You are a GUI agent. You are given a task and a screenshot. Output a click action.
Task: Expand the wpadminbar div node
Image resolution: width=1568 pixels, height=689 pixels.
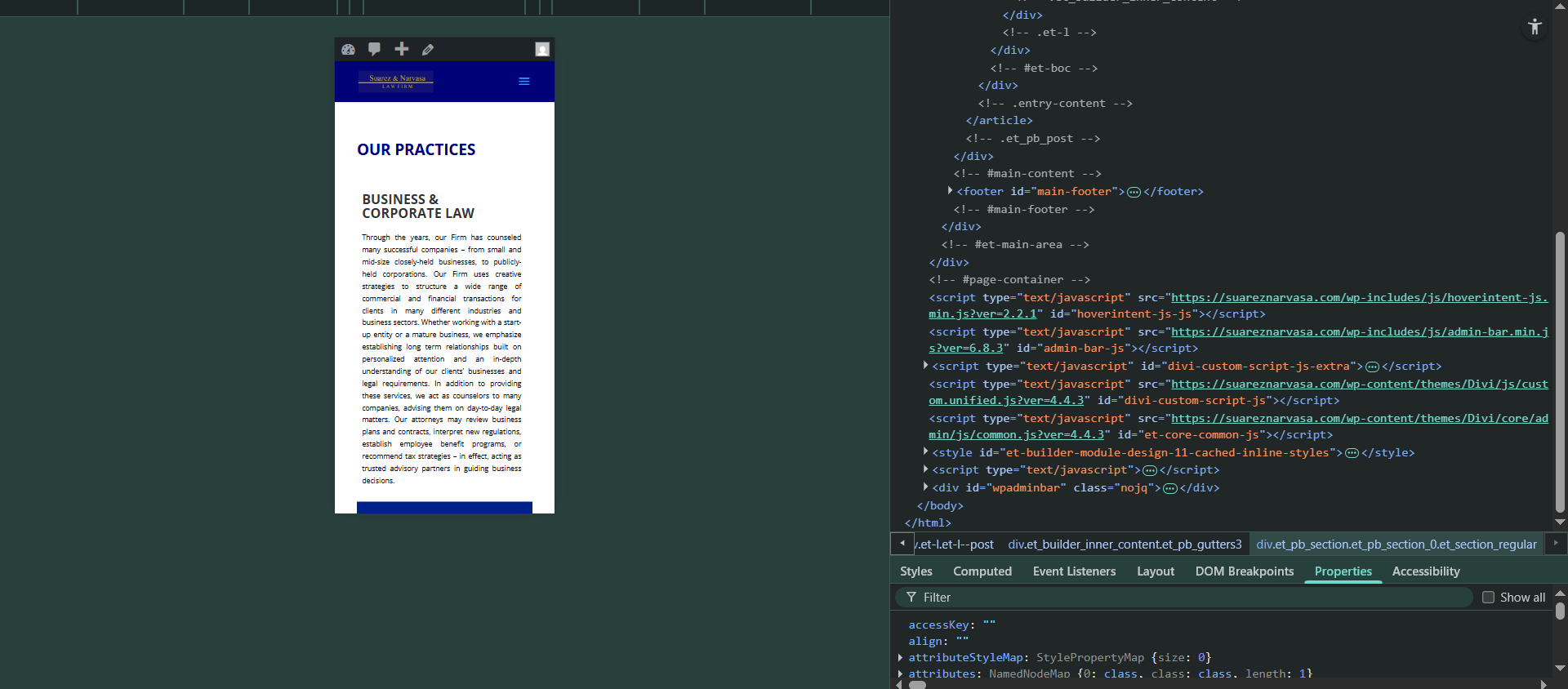(x=925, y=487)
